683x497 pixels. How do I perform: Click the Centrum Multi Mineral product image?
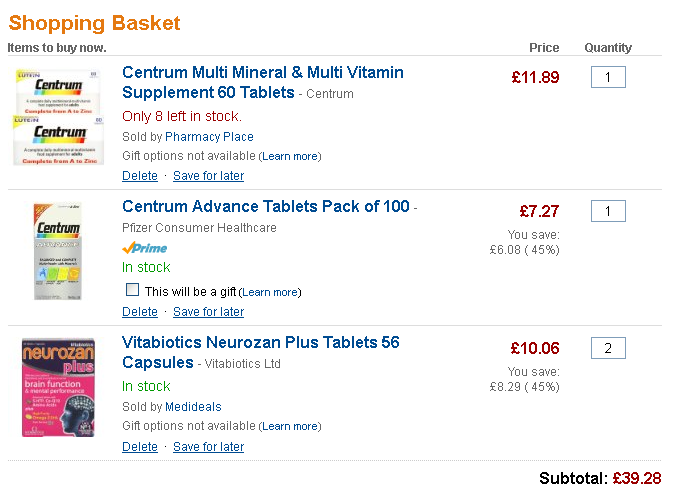click(59, 116)
